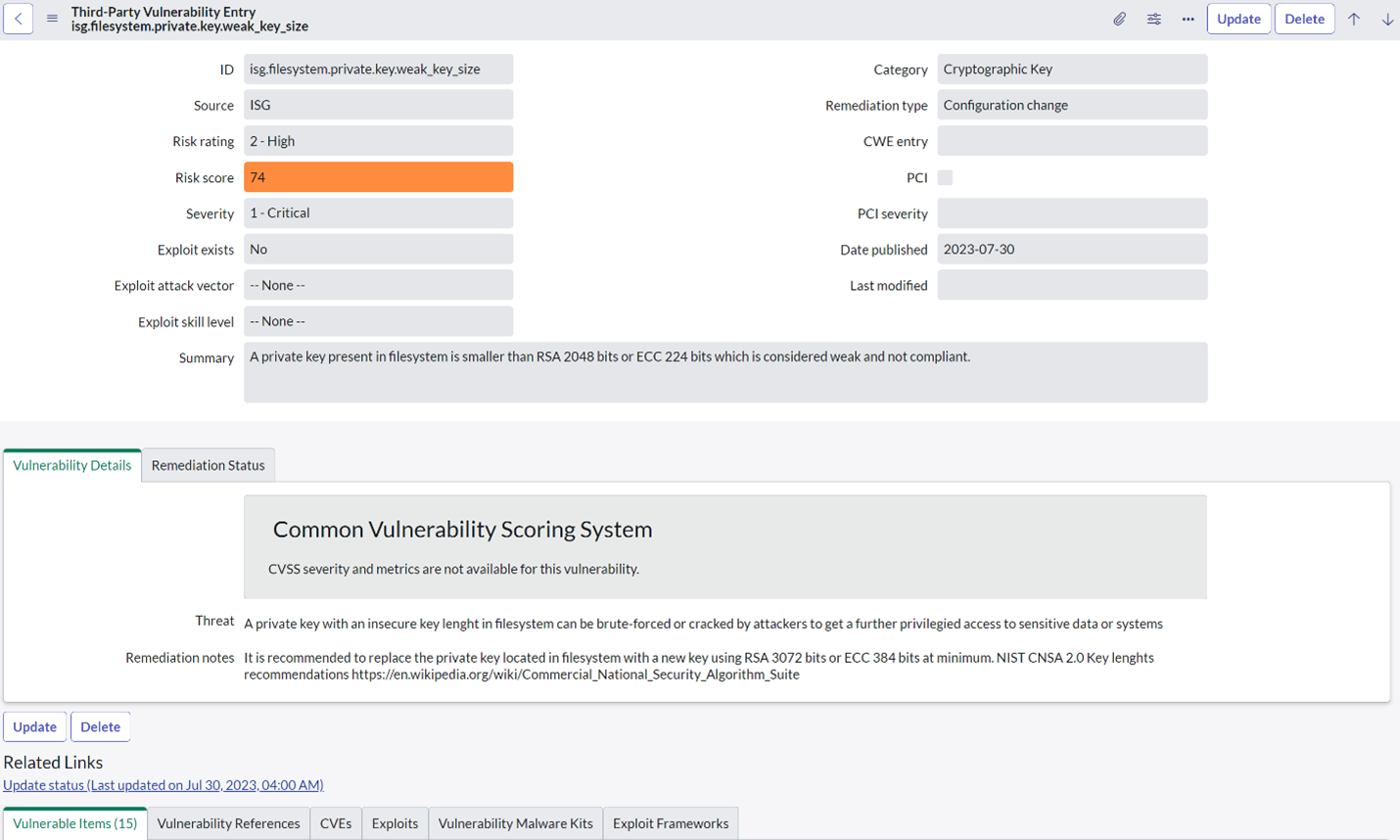Open the personalize form settings icon
Screen dimensions: 1400x840
(1153, 18)
